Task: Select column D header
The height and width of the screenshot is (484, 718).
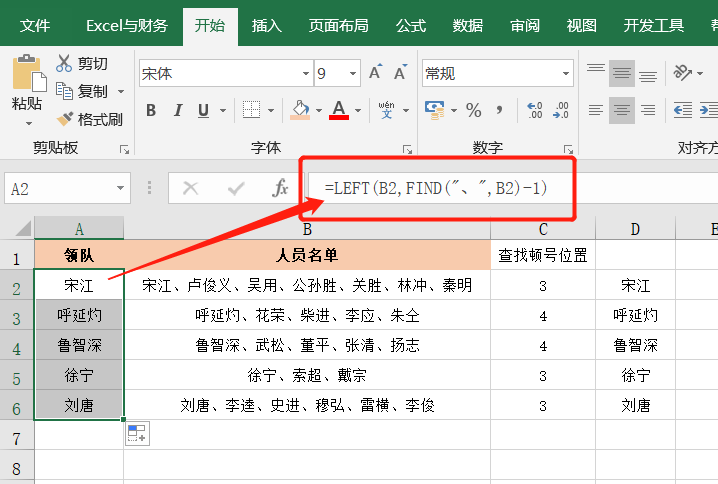Action: coord(635,228)
